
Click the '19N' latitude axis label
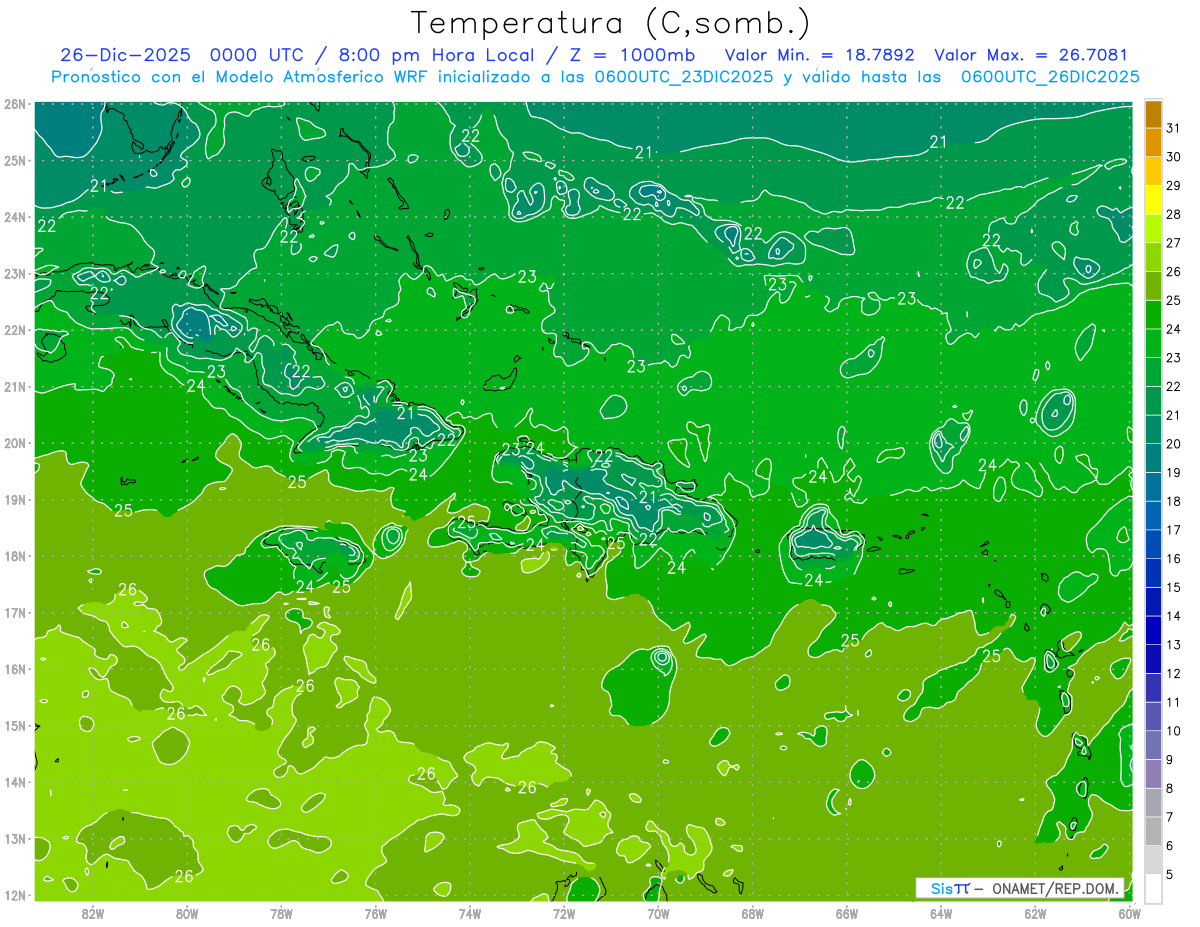point(15,499)
